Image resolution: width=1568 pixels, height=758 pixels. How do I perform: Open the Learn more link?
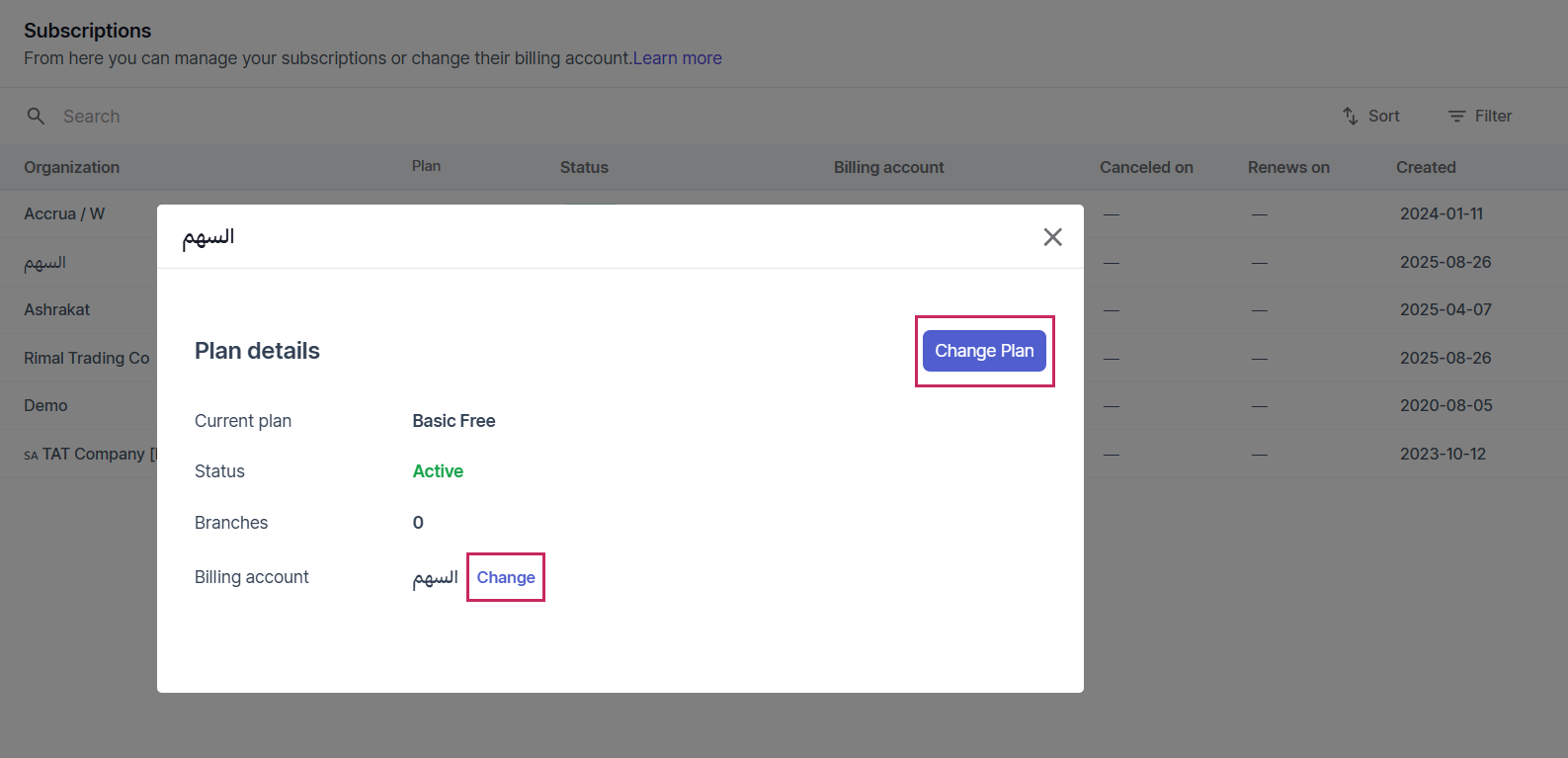pyautogui.click(x=678, y=58)
